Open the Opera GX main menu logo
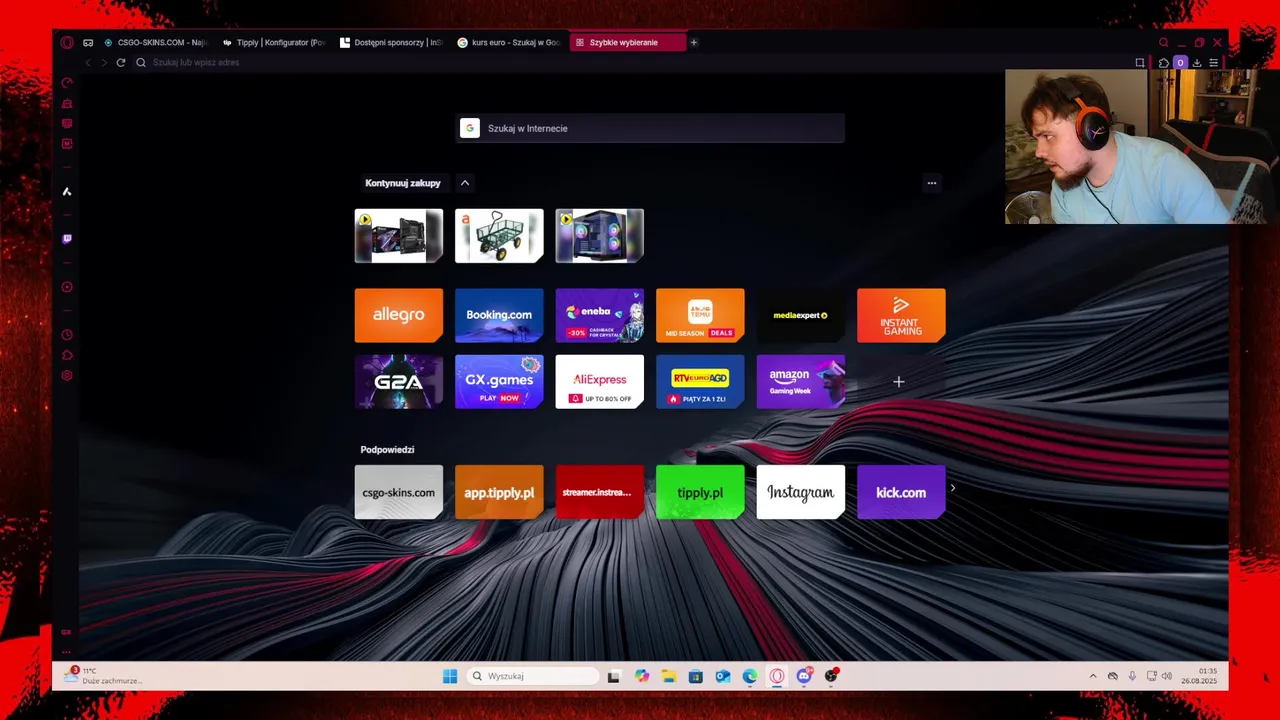The width and height of the screenshot is (1280, 720). click(67, 43)
